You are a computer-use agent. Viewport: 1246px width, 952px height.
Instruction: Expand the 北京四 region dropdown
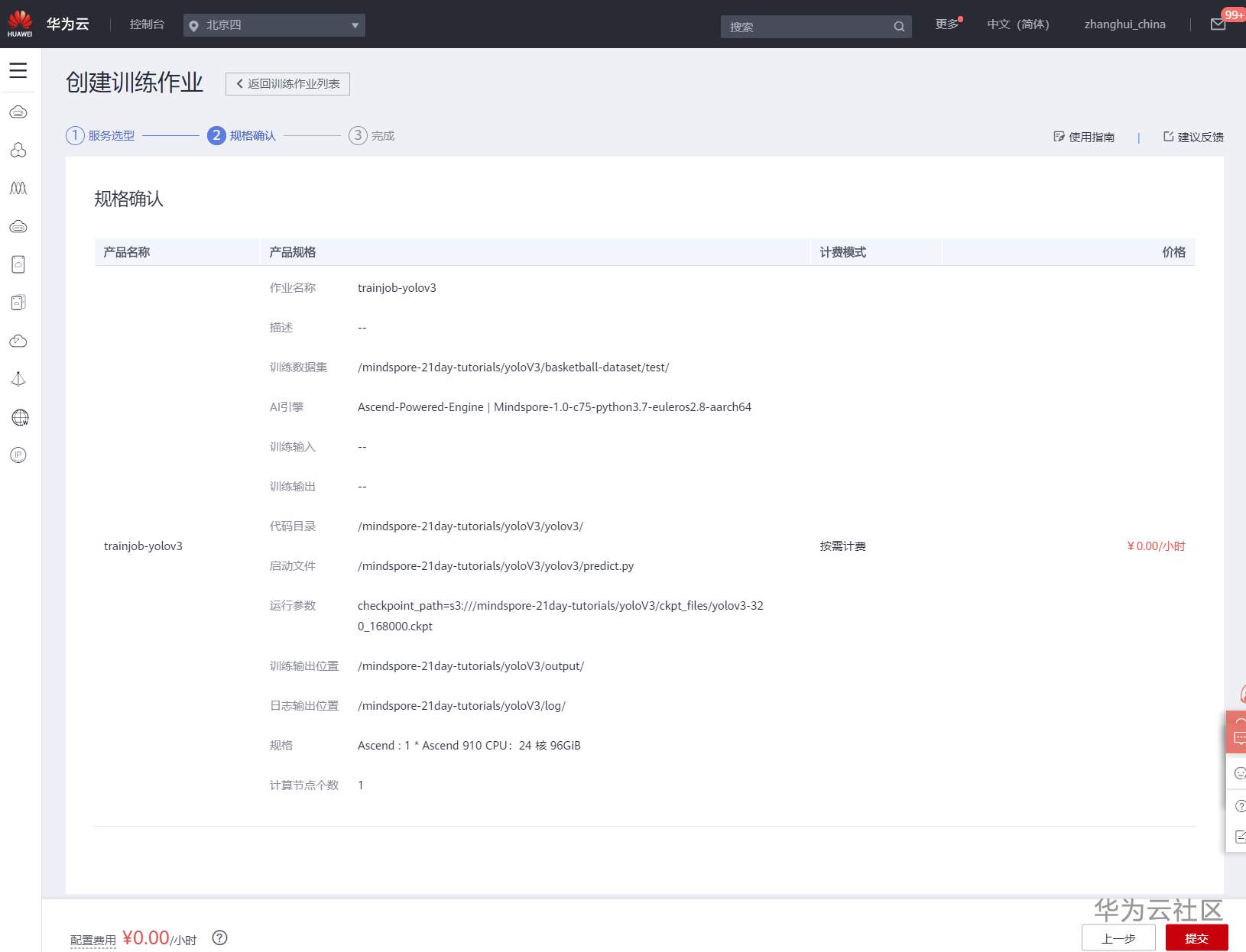coord(274,25)
